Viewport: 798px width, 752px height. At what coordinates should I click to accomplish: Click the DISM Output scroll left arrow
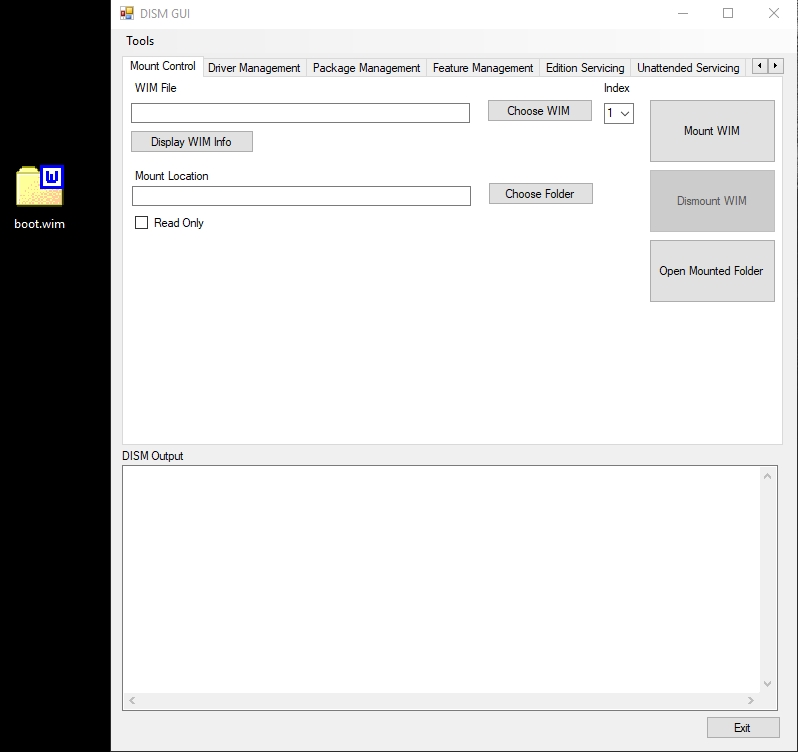pos(132,701)
